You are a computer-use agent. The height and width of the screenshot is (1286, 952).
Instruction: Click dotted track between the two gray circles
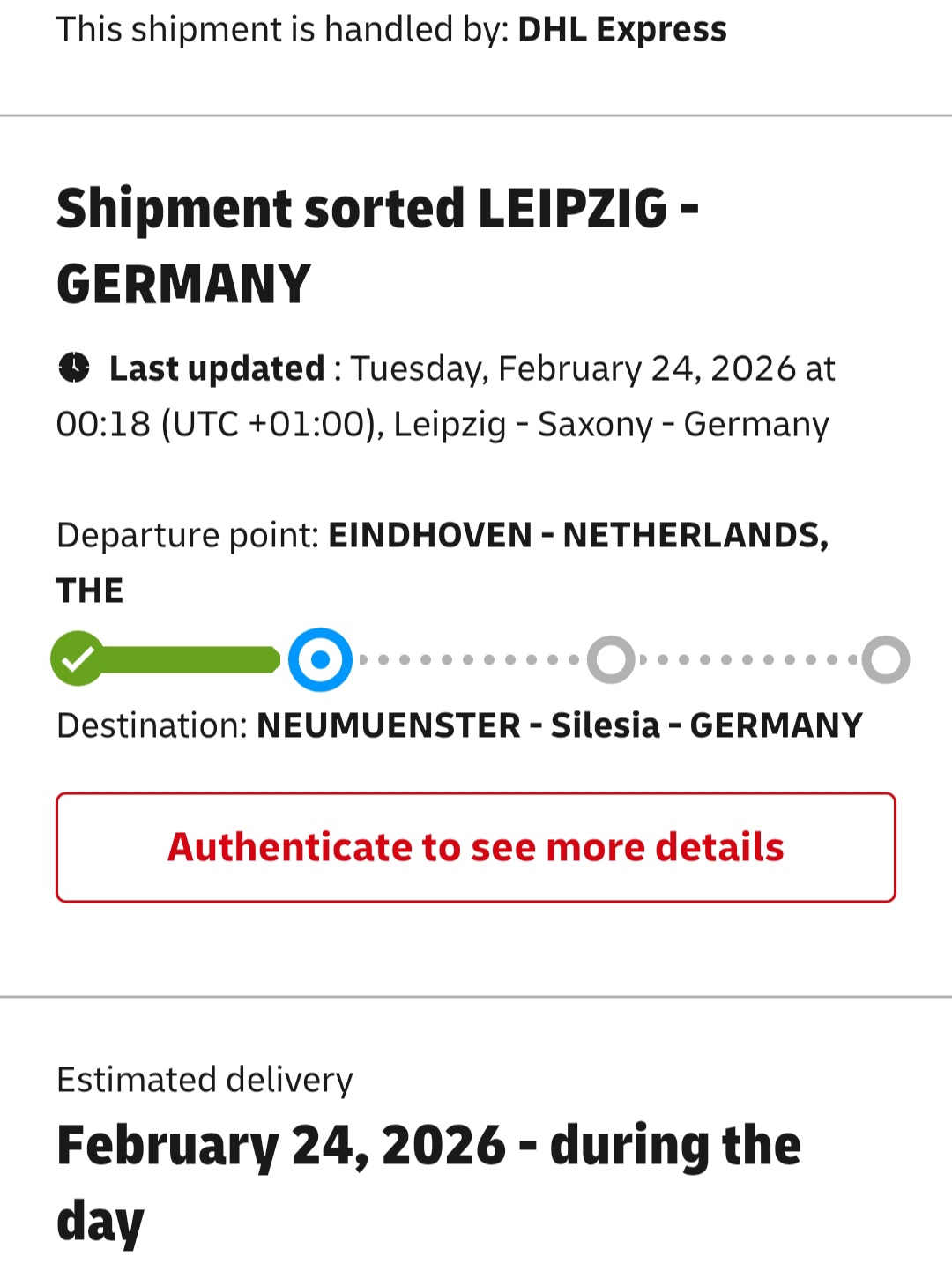749,659
